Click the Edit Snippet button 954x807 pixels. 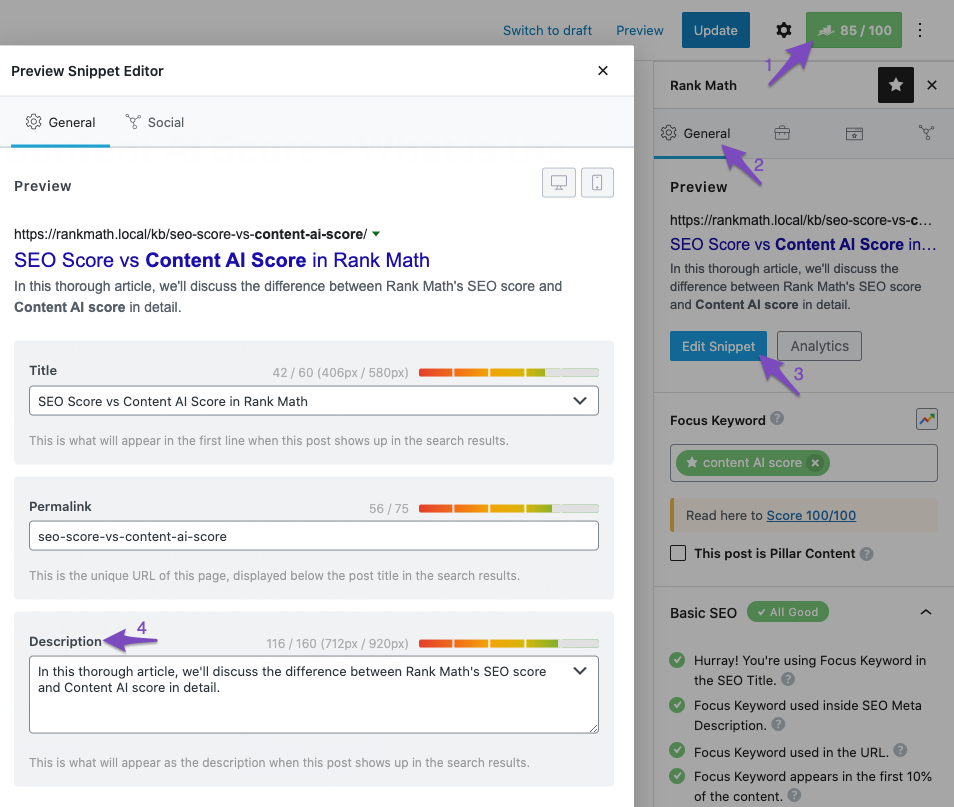(718, 346)
